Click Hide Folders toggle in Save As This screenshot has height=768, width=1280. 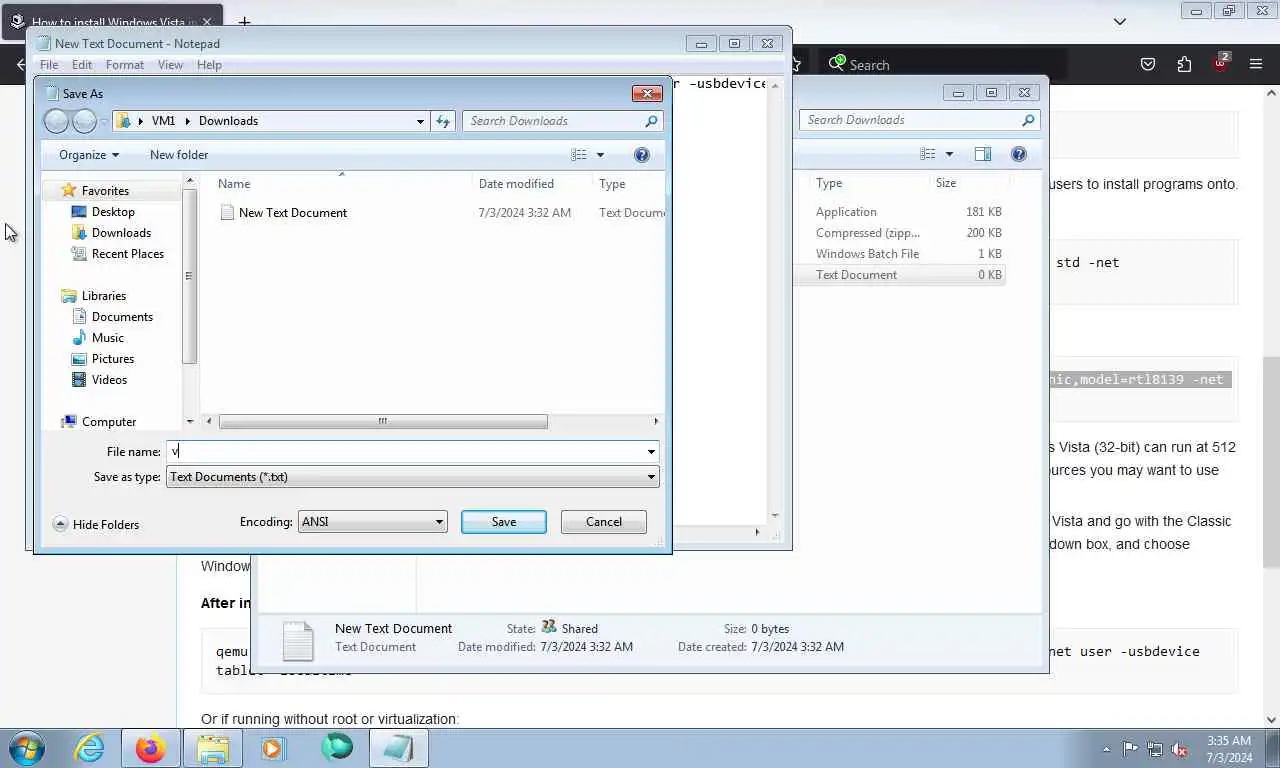(96, 524)
